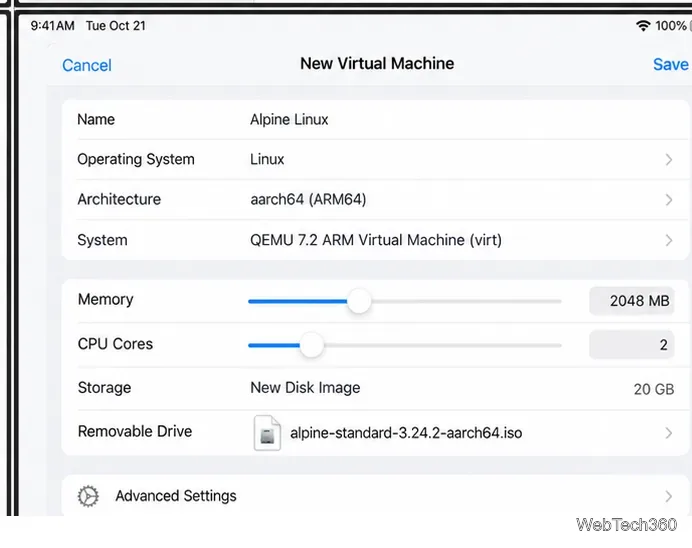692x548 pixels.
Task: Open the Operating System chevron
Action: pos(669,159)
